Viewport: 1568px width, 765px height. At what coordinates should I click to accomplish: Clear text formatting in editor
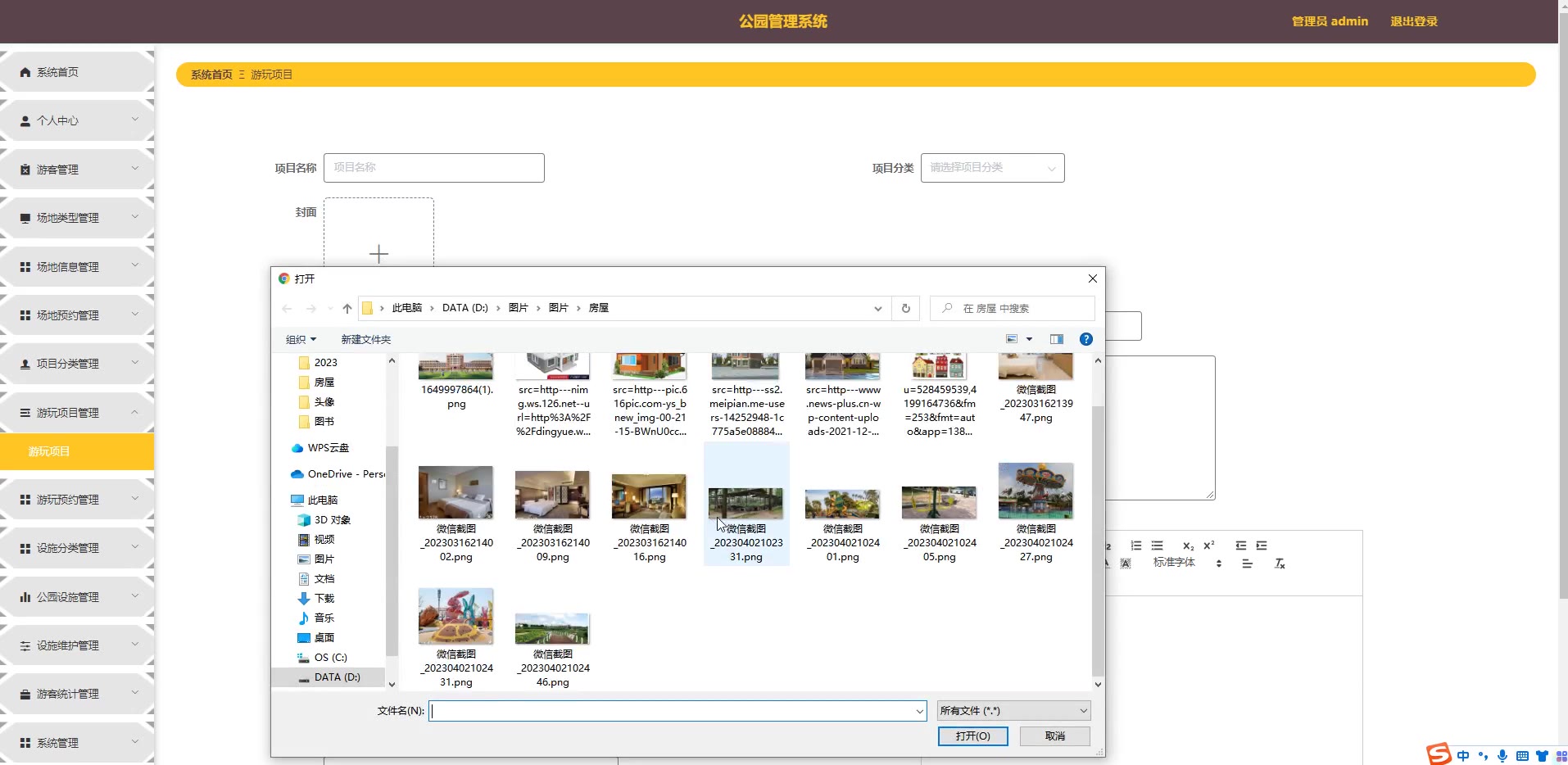click(1280, 564)
